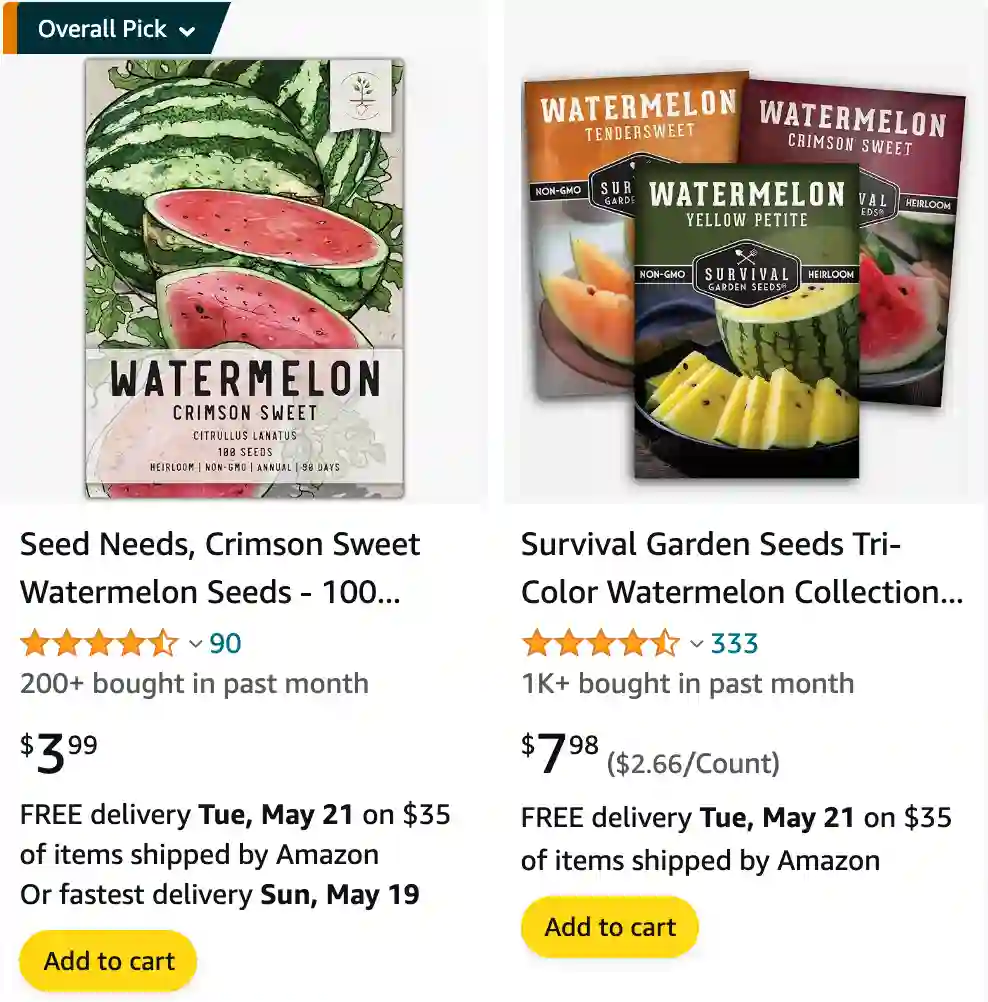This screenshot has width=988, height=1002.
Task: Open the Crimson Sweet seed packet image
Action: click(244, 278)
